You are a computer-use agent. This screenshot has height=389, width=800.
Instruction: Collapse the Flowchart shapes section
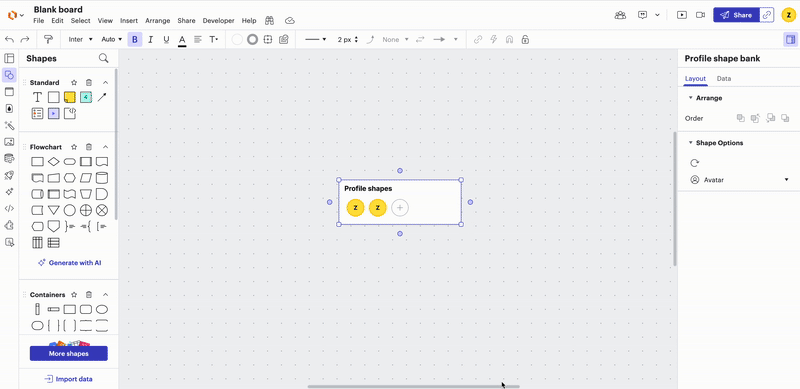click(106, 147)
